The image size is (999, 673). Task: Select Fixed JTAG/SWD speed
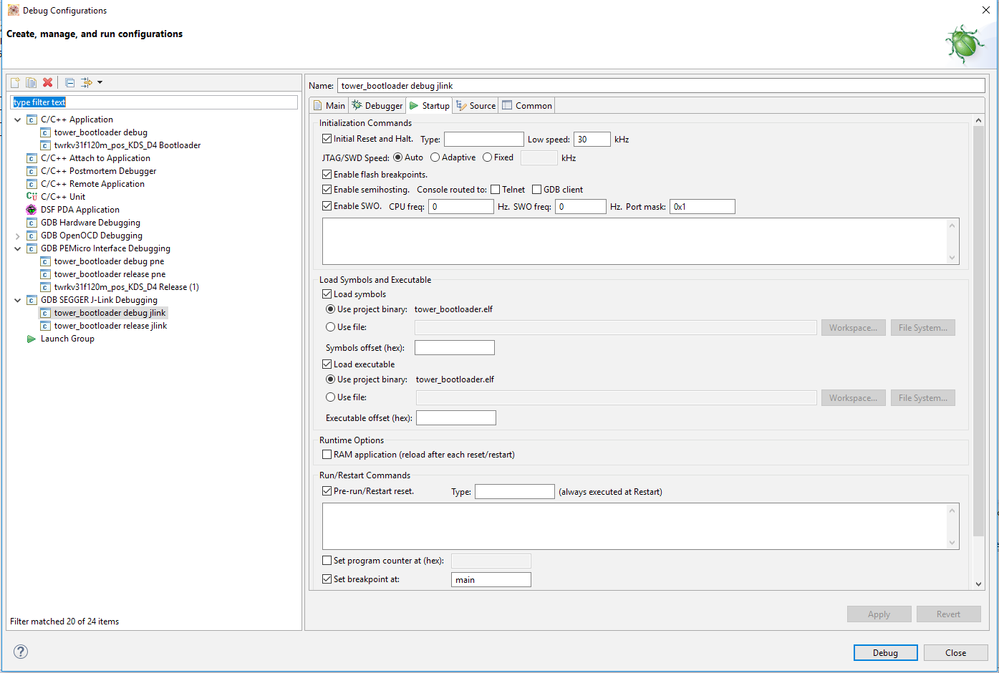pyautogui.click(x=487, y=157)
